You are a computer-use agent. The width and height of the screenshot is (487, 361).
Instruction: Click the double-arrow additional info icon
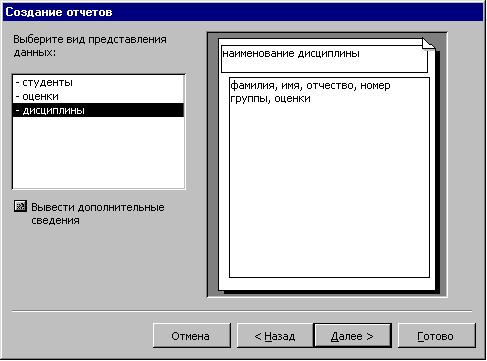[x=20, y=207]
